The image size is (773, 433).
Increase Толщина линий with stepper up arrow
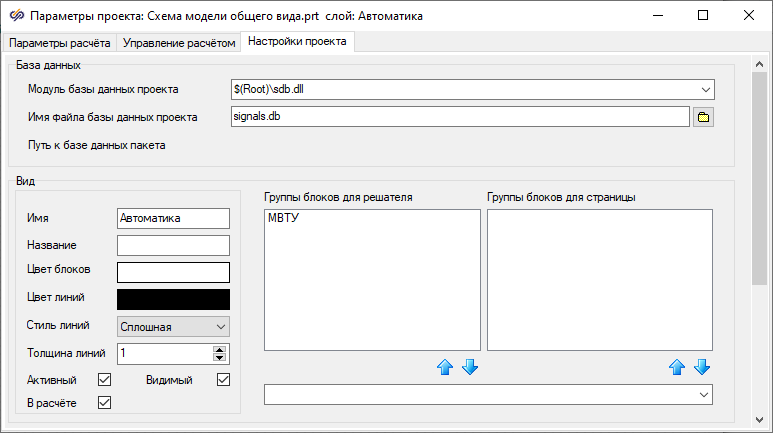pos(220,349)
